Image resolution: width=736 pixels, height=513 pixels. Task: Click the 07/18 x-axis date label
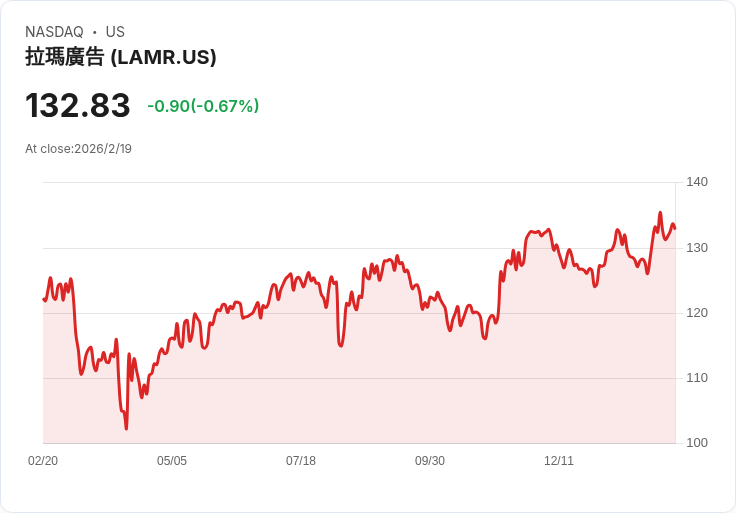point(301,461)
